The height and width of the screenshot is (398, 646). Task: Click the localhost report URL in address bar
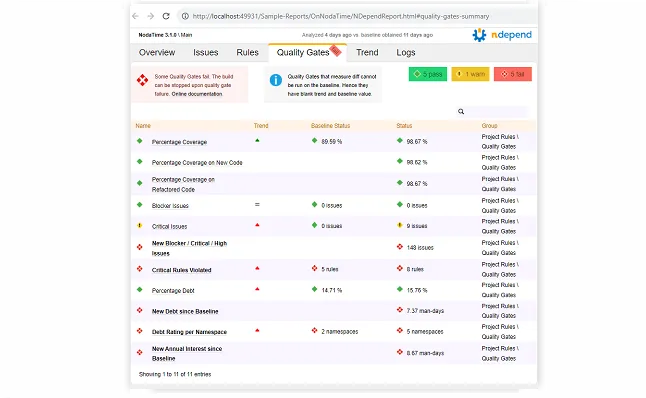coord(341,16)
